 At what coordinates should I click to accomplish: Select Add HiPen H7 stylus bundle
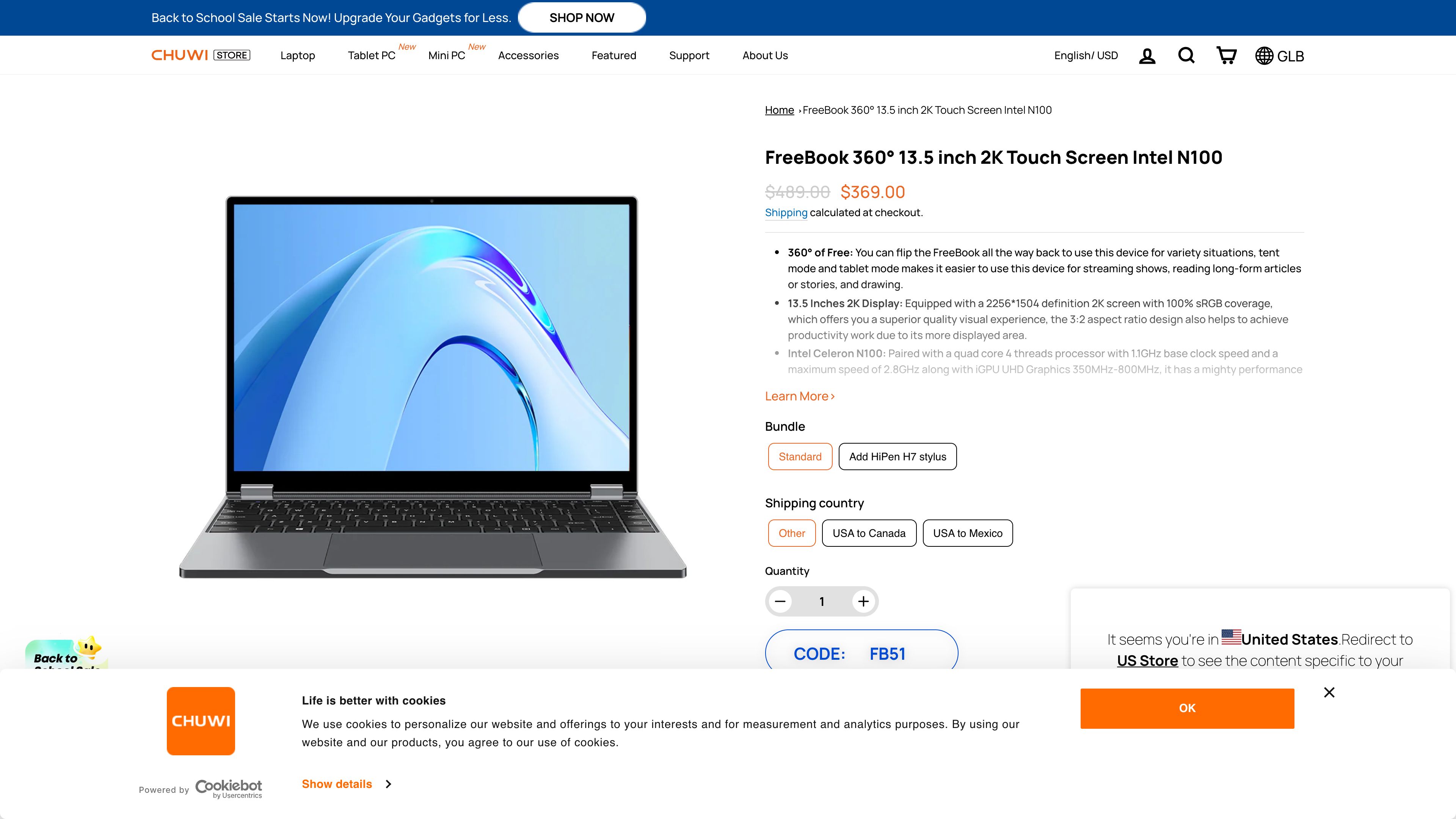click(897, 457)
